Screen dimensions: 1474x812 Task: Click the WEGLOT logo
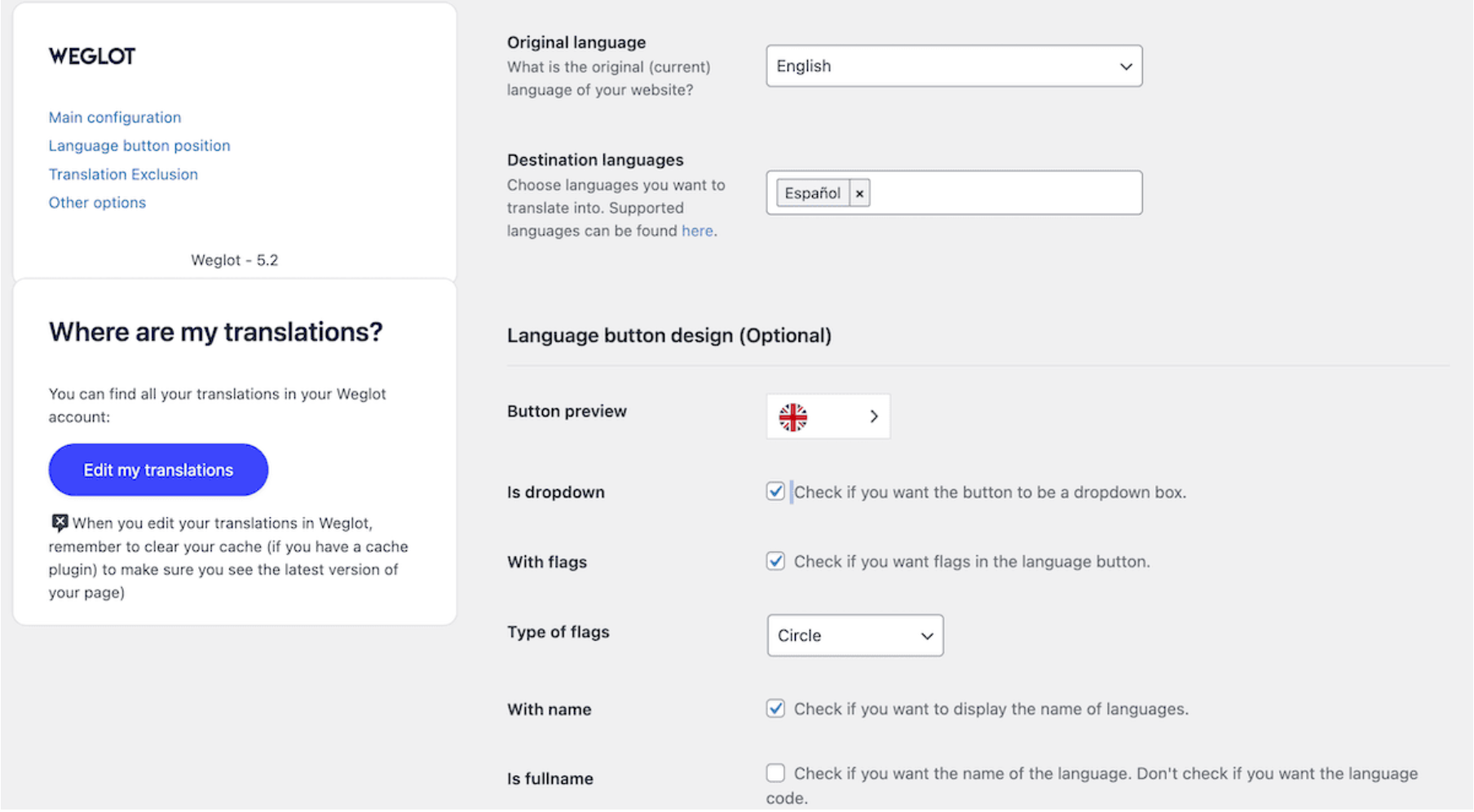tap(91, 55)
